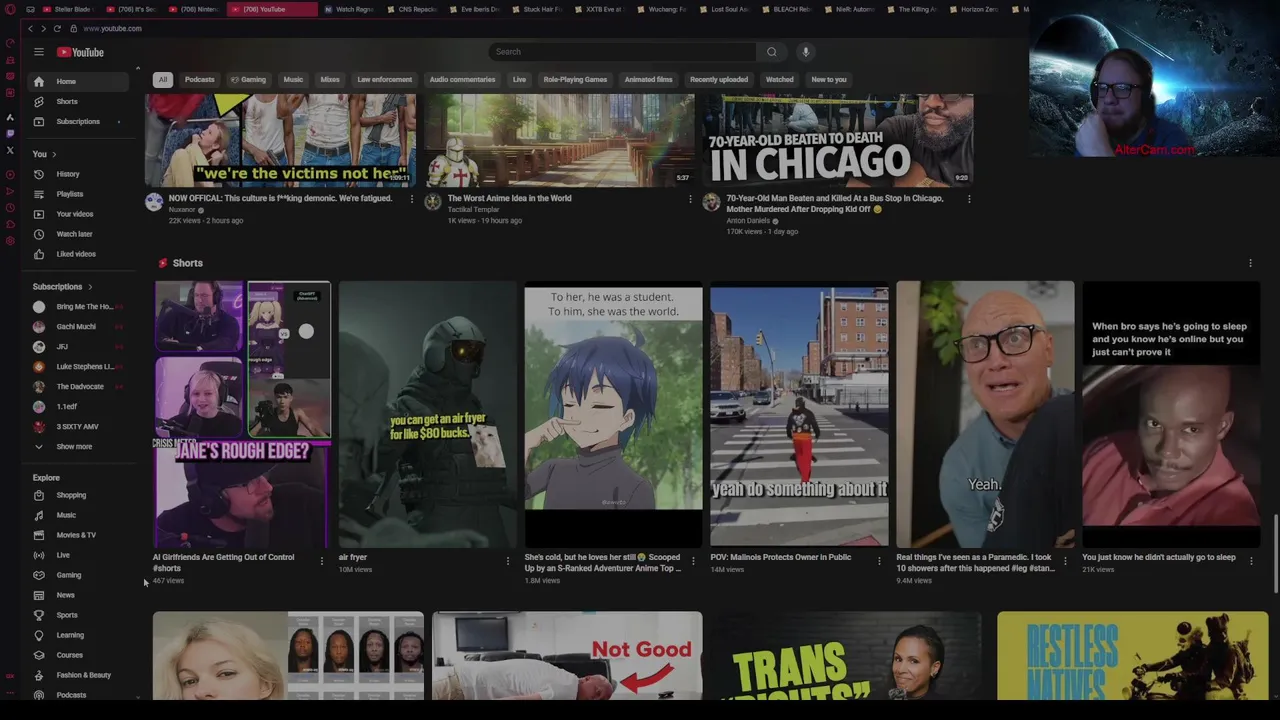The width and height of the screenshot is (1280, 720).
Task: Expand Subscriptions section chevron
Action: click(x=90, y=287)
